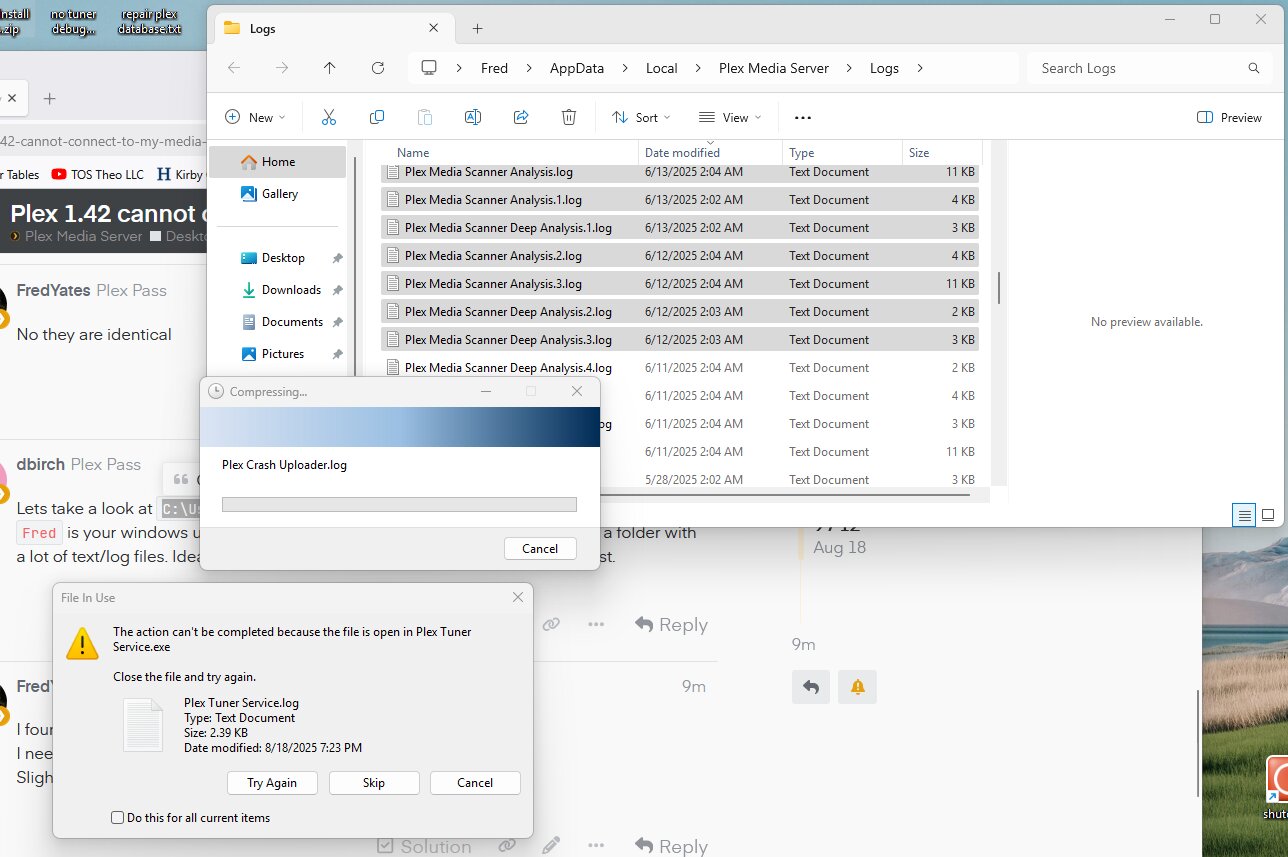The height and width of the screenshot is (857, 1288).
Task: Open the View dropdown menu
Action: pos(730,117)
